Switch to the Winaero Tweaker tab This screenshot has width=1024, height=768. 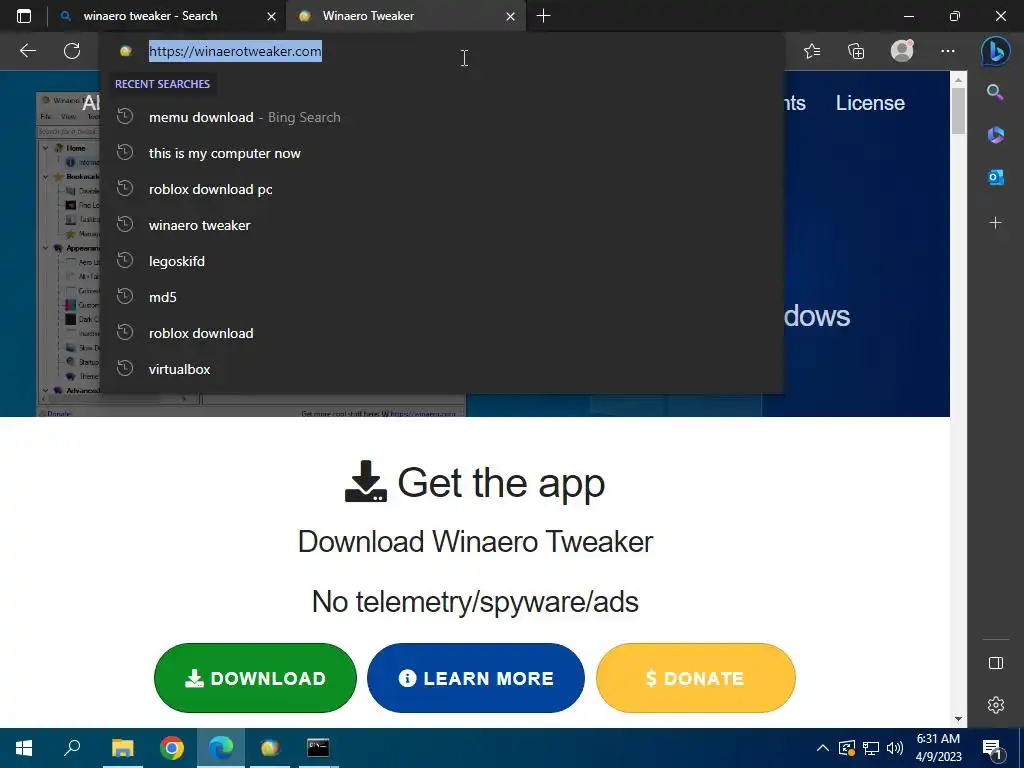[405, 16]
